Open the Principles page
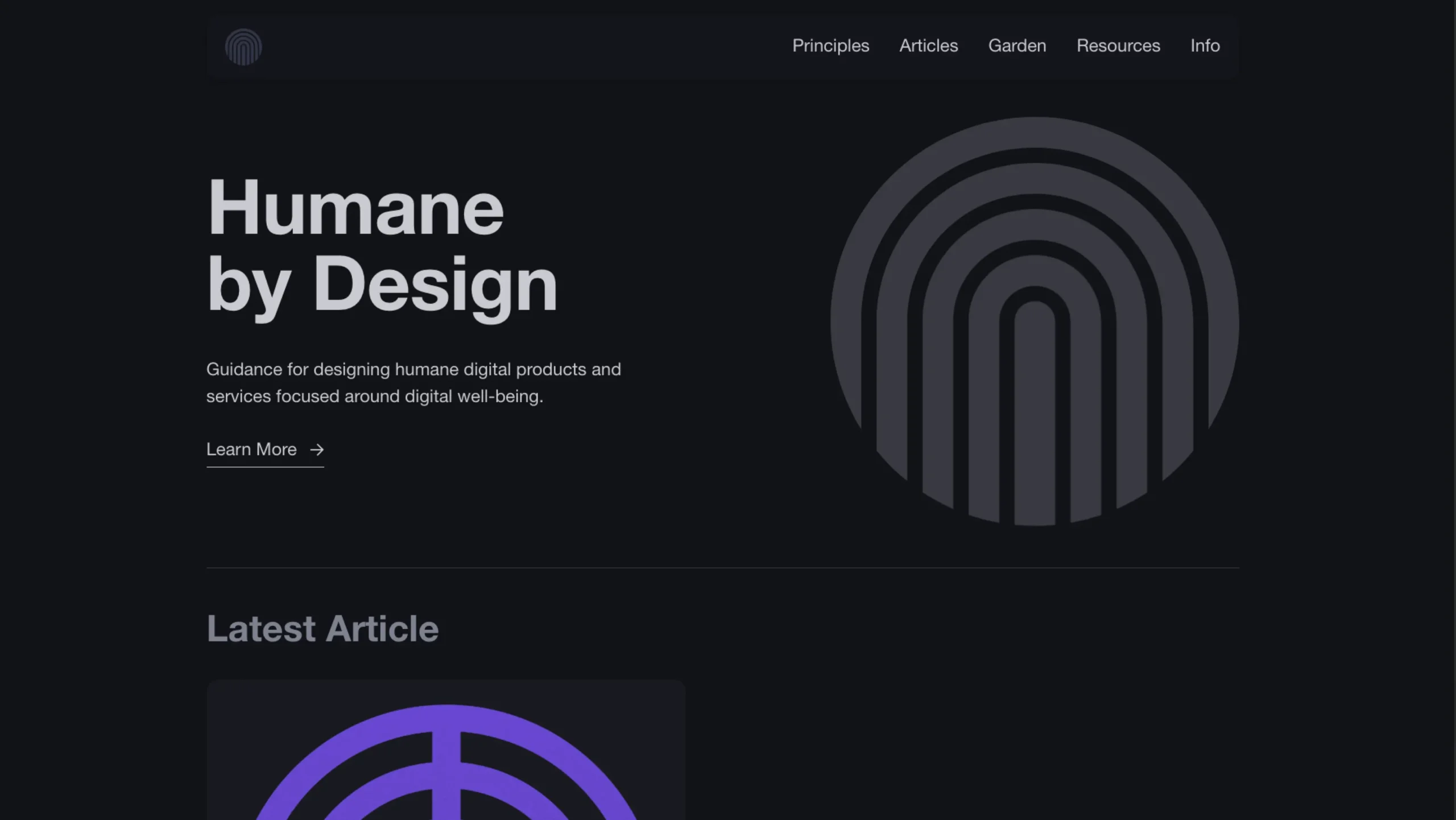 (x=830, y=46)
